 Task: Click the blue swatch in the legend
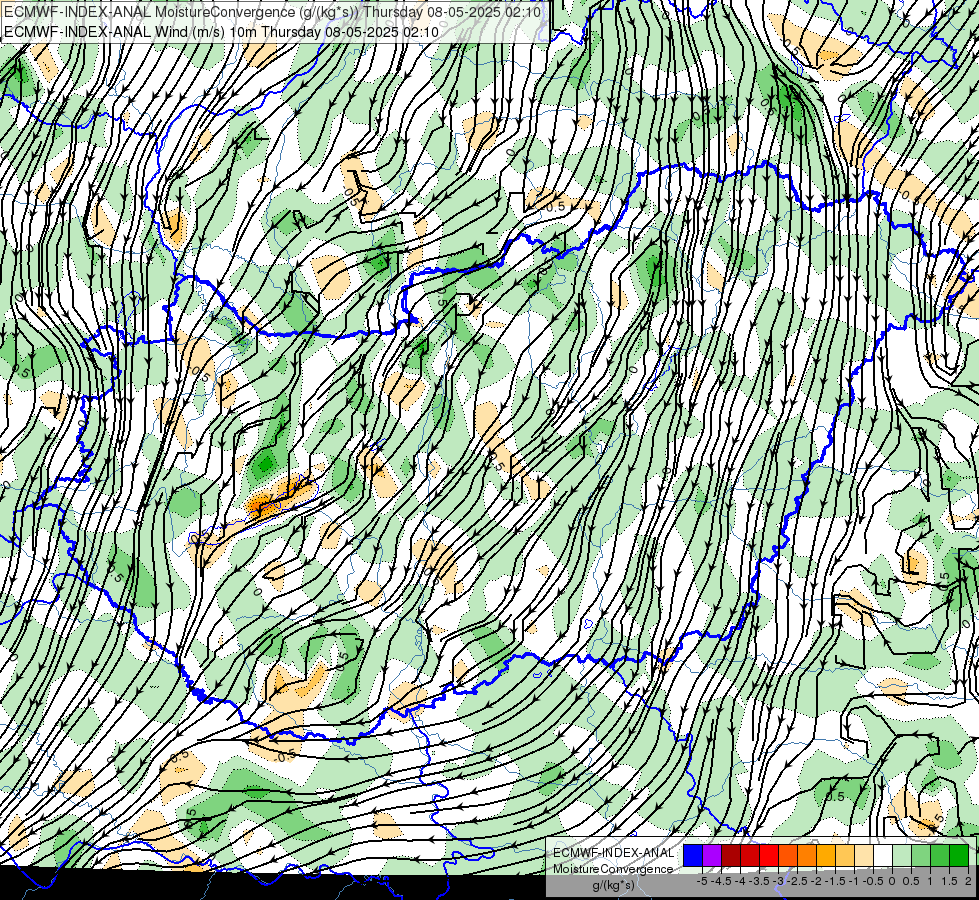click(x=693, y=856)
